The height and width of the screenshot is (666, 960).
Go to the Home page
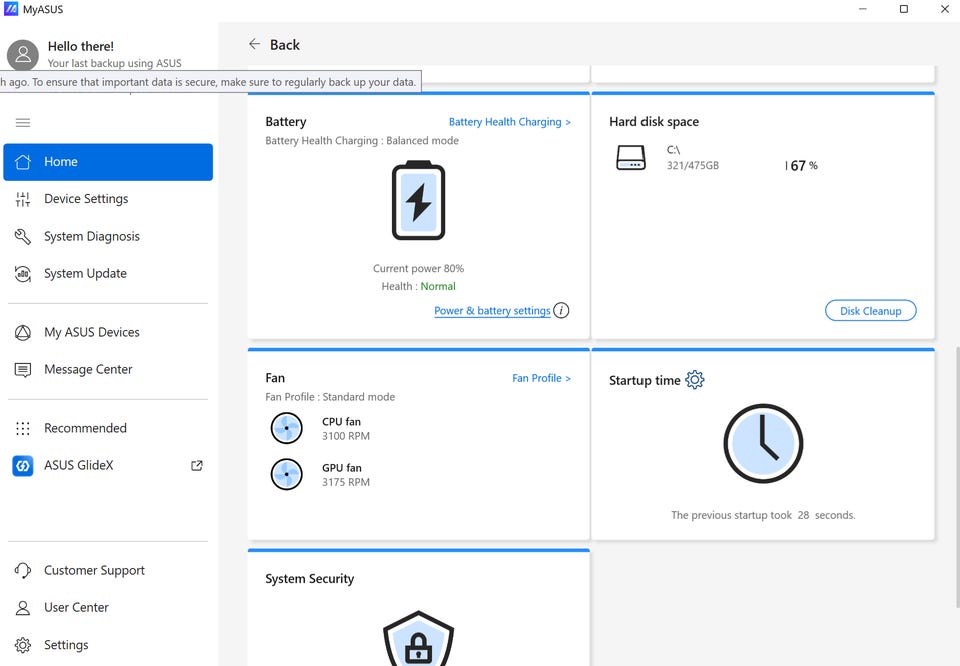click(108, 162)
